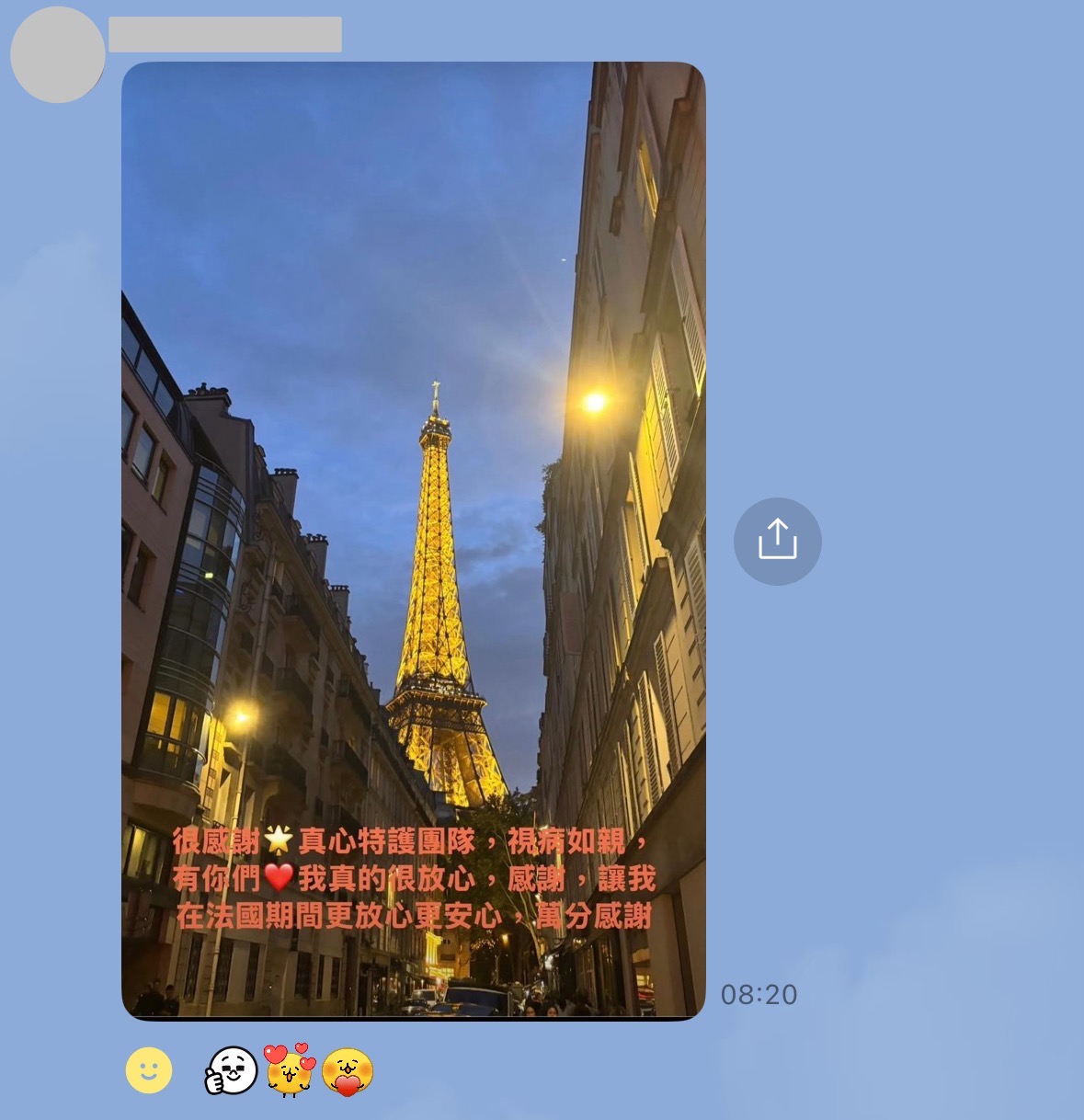The height and width of the screenshot is (1120, 1084).
Task: Click the star emoji in the caption
Action: click(278, 840)
